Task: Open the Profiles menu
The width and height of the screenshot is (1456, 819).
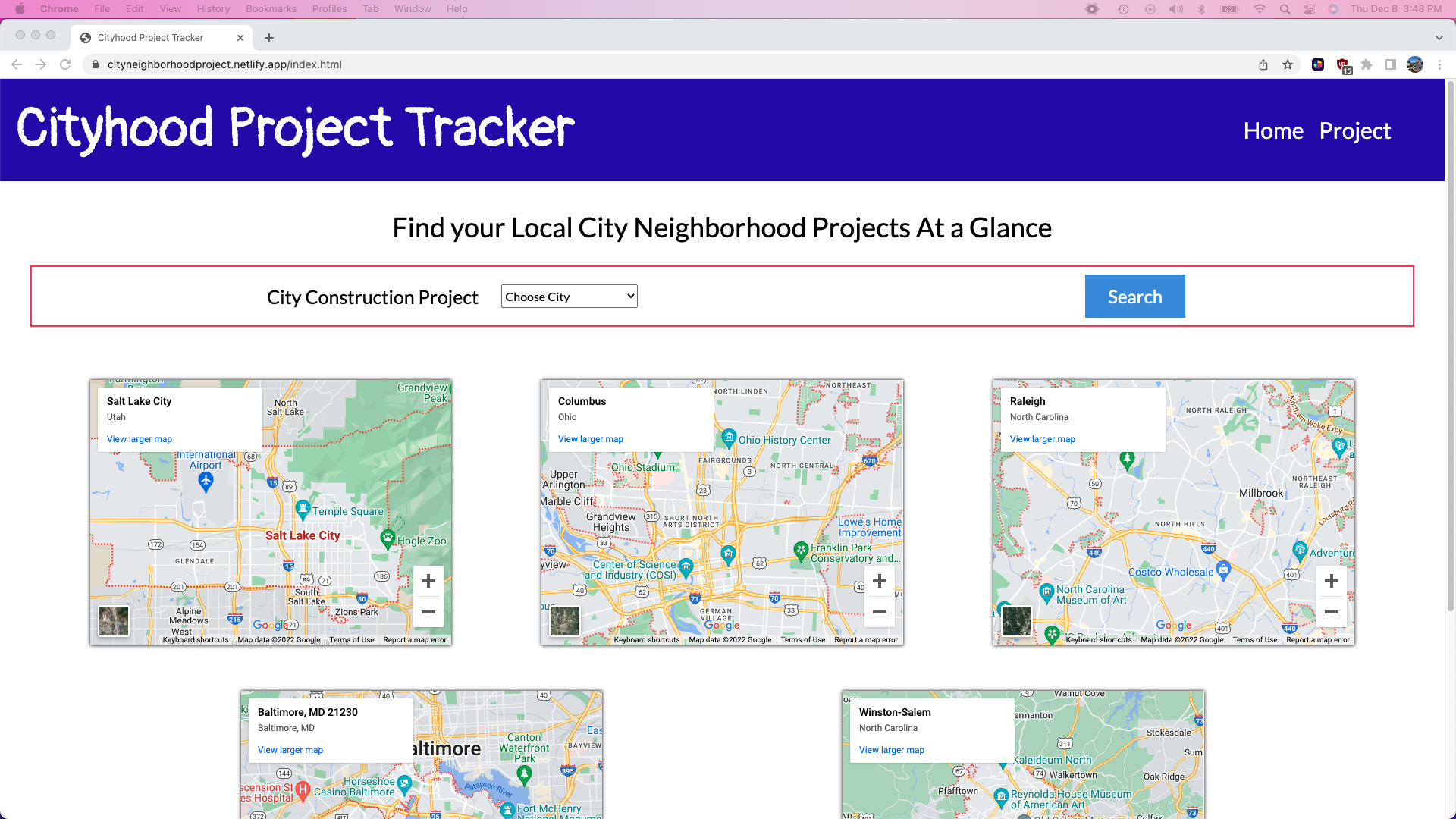Action: click(x=330, y=9)
